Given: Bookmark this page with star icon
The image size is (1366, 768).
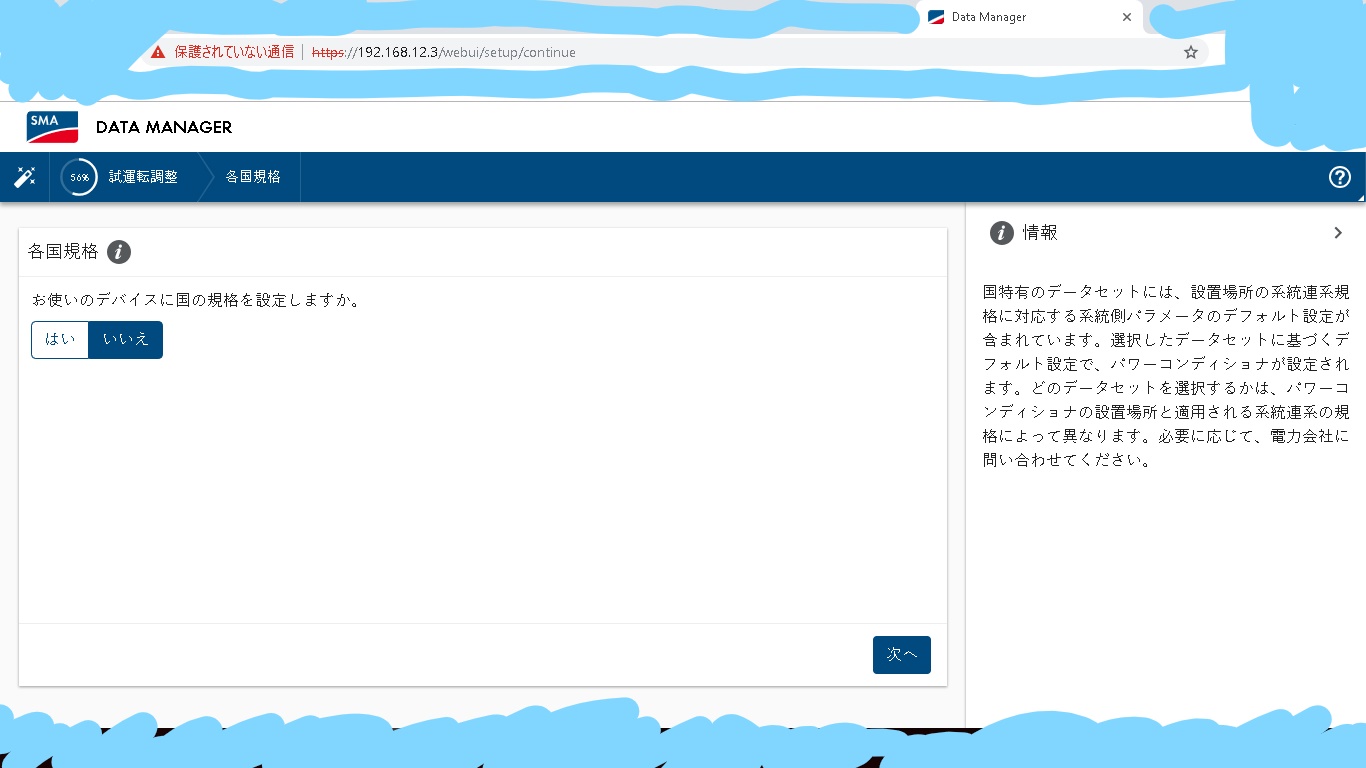Looking at the screenshot, I should [x=1190, y=52].
